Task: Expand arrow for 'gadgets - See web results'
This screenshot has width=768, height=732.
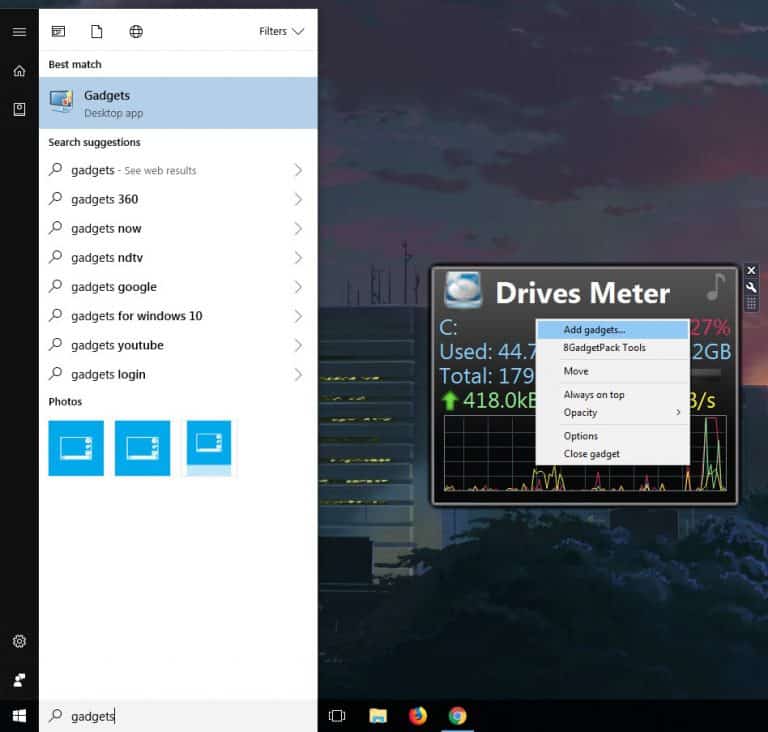Action: point(298,170)
